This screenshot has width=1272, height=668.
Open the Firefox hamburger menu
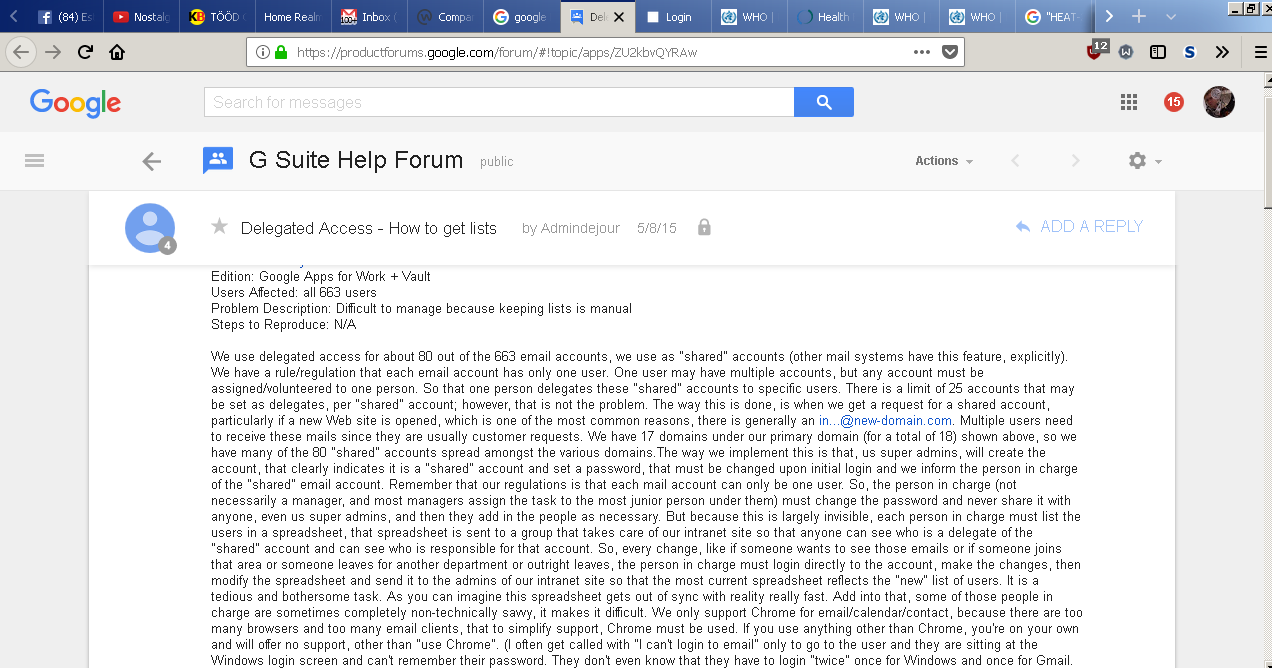pyautogui.click(x=1260, y=52)
